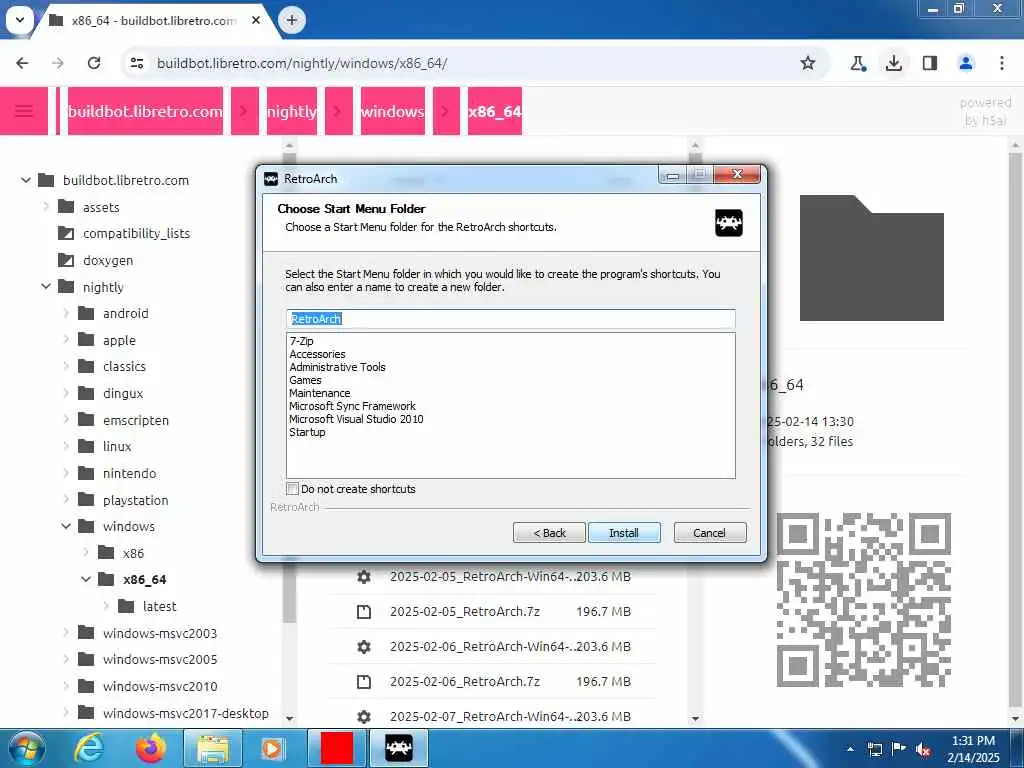The image size is (1024, 768).
Task: Expand the android tree folder
Action: pyautogui.click(x=65, y=313)
